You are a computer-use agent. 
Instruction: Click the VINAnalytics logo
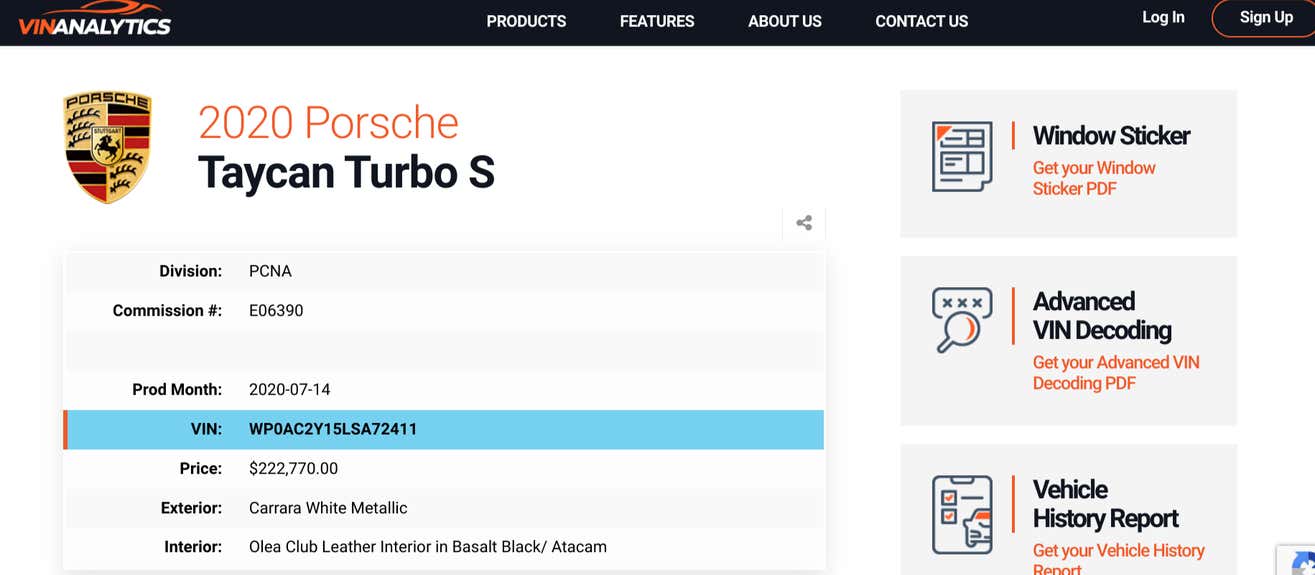click(x=94, y=22)
